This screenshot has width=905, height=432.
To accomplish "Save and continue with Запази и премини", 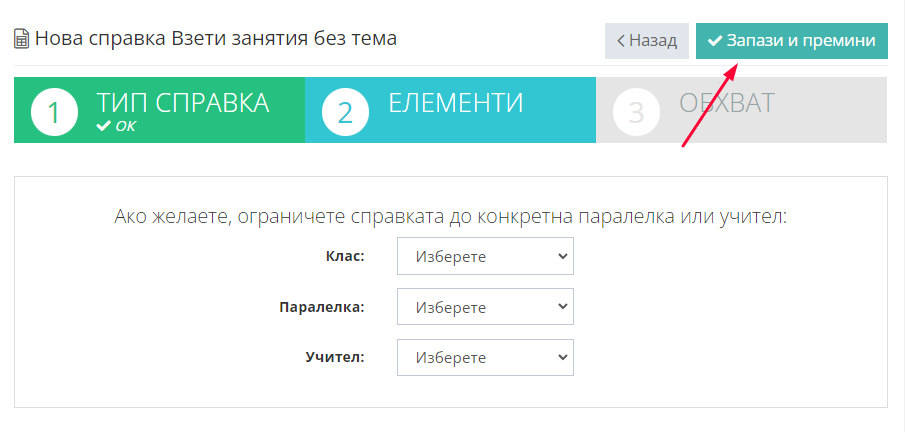I will coord(792,41).
